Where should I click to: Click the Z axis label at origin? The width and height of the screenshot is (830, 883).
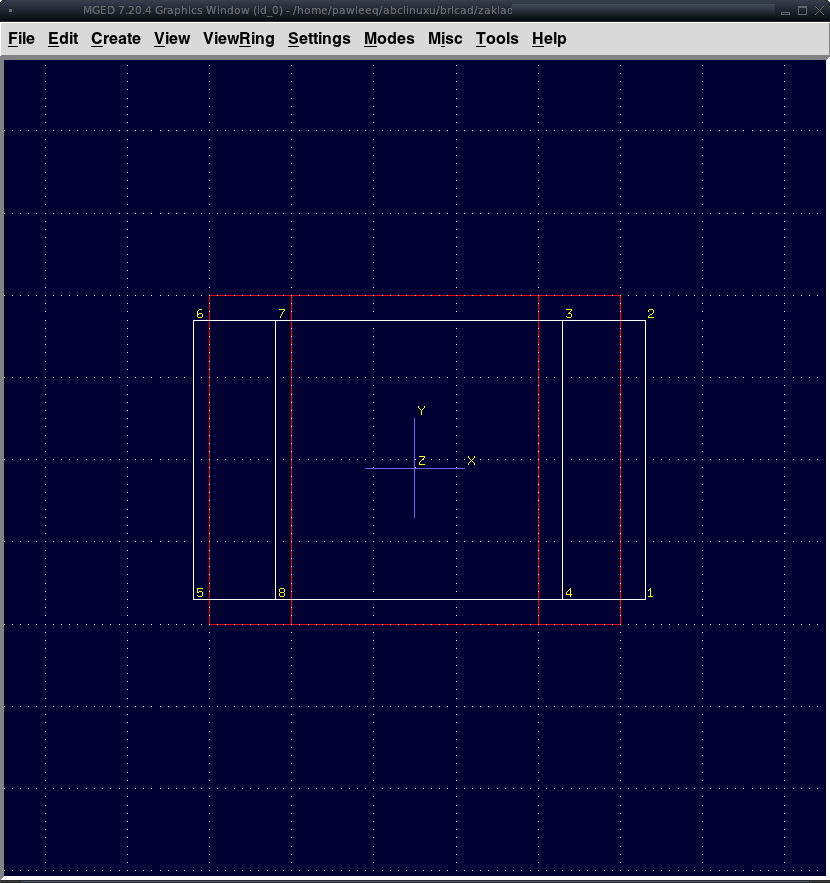pyautogui.click(x=421, y=461)
